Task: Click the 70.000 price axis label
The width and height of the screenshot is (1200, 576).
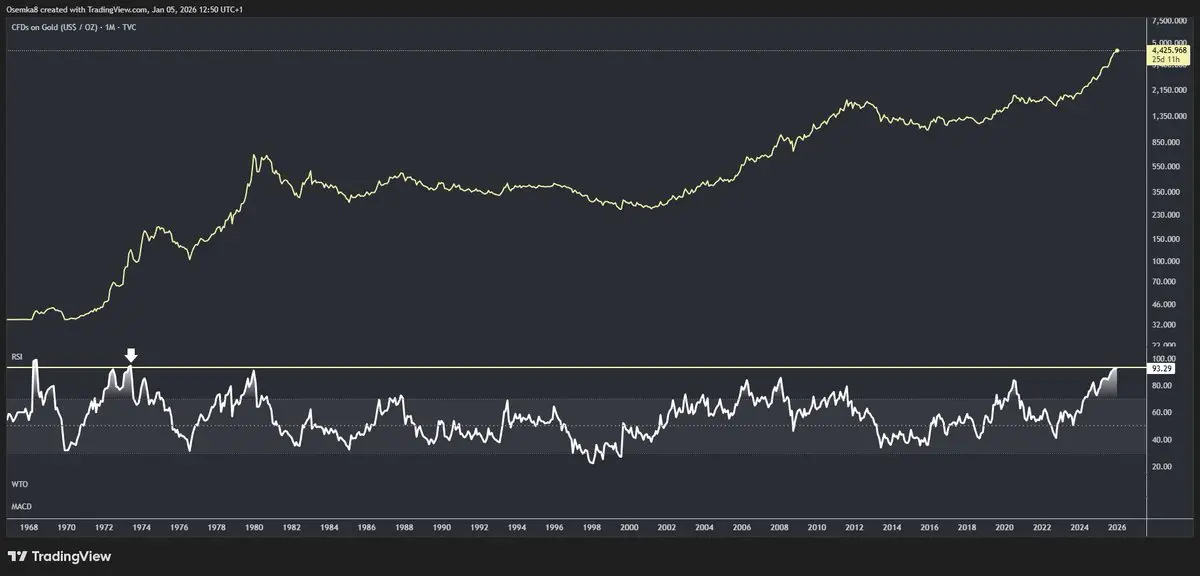Action: pos(1165,281)
